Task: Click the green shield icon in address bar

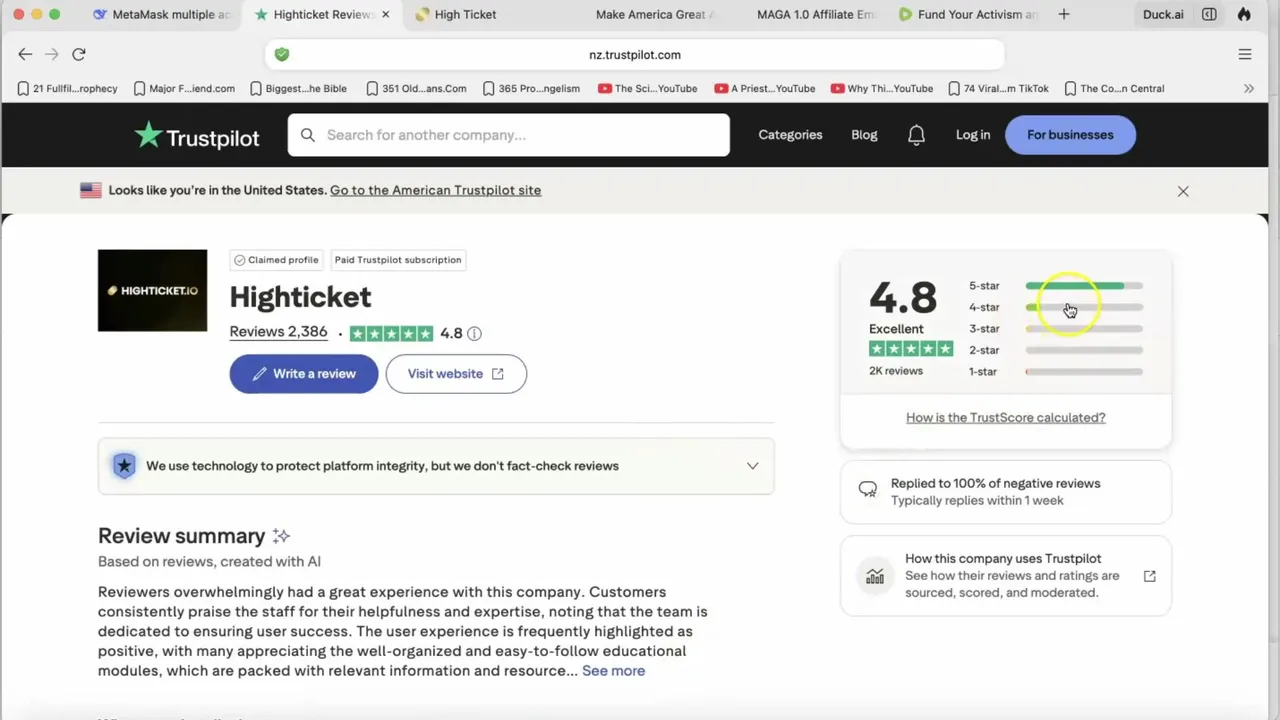Action: coord(282,55)
